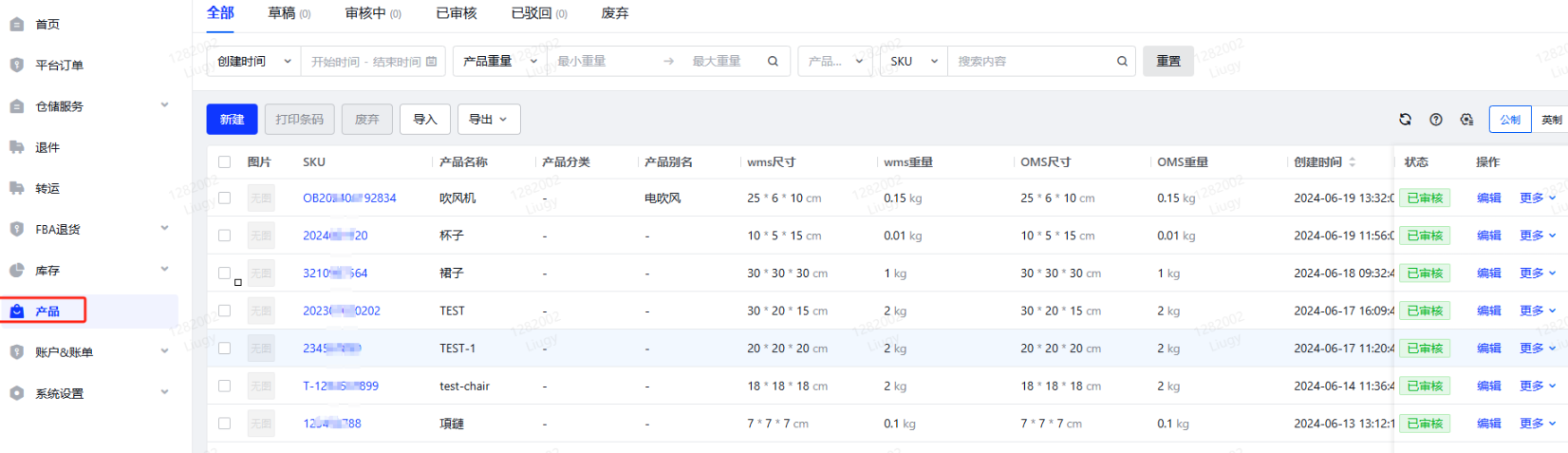Click the refresh icon above the table

tap(1405, 120)
